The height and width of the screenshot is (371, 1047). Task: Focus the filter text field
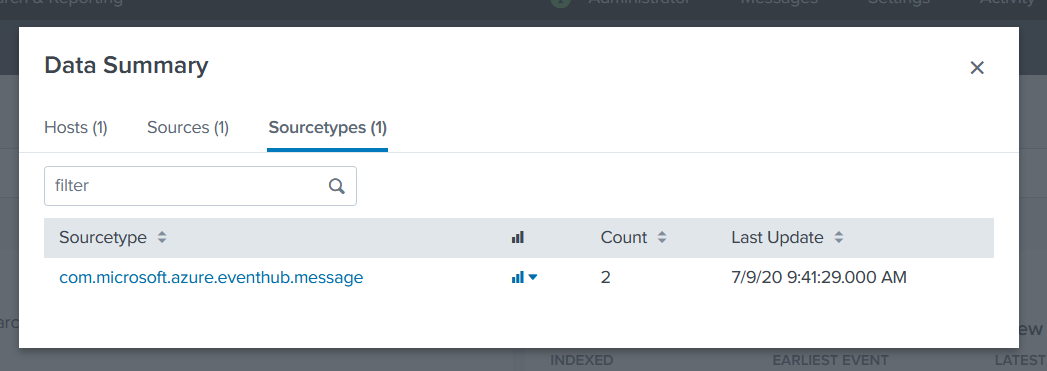[200, 186]
